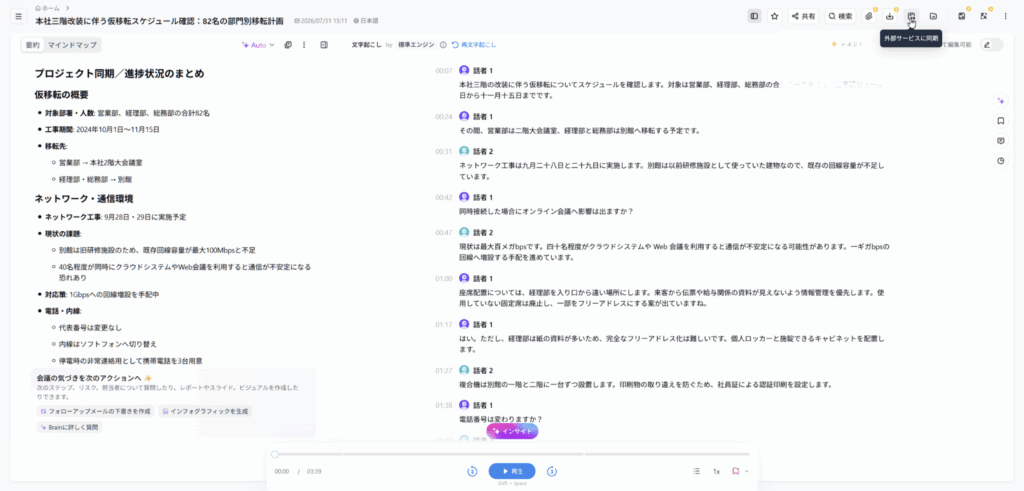Rewind playback by 5 seconds

click(472, 471)
